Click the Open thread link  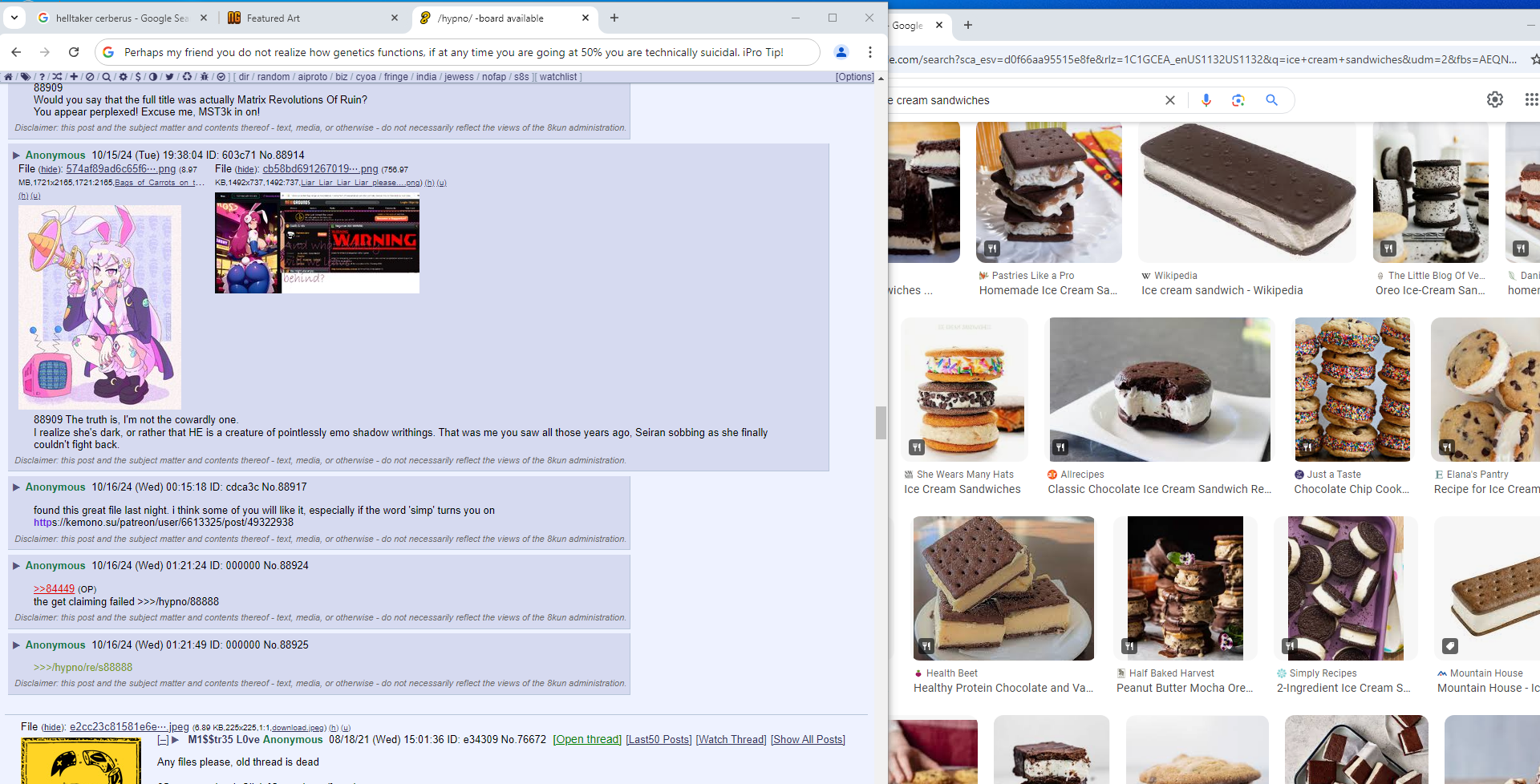(x=587, y=739)
